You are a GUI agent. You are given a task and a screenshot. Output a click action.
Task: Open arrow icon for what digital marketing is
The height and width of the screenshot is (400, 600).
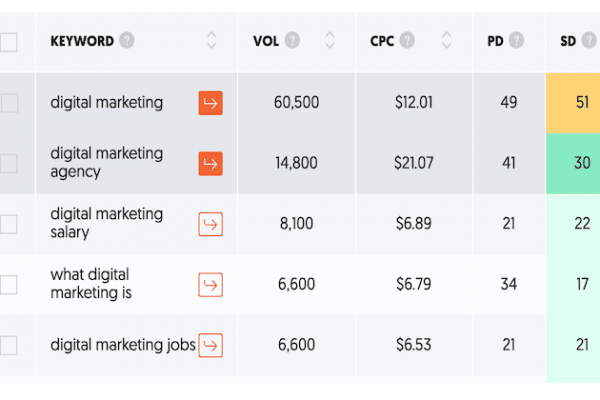210,284
